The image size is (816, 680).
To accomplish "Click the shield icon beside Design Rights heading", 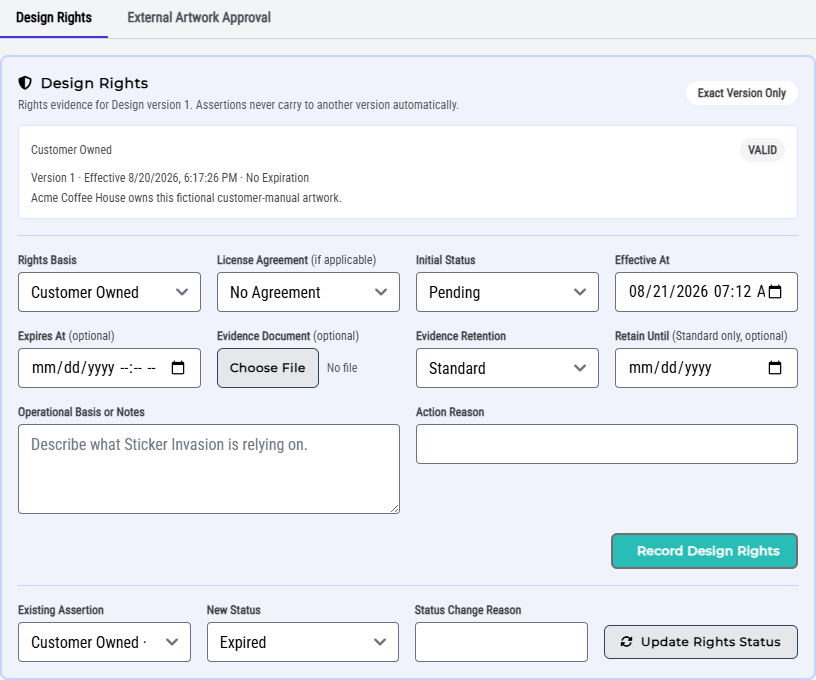I will coord(25,83).
